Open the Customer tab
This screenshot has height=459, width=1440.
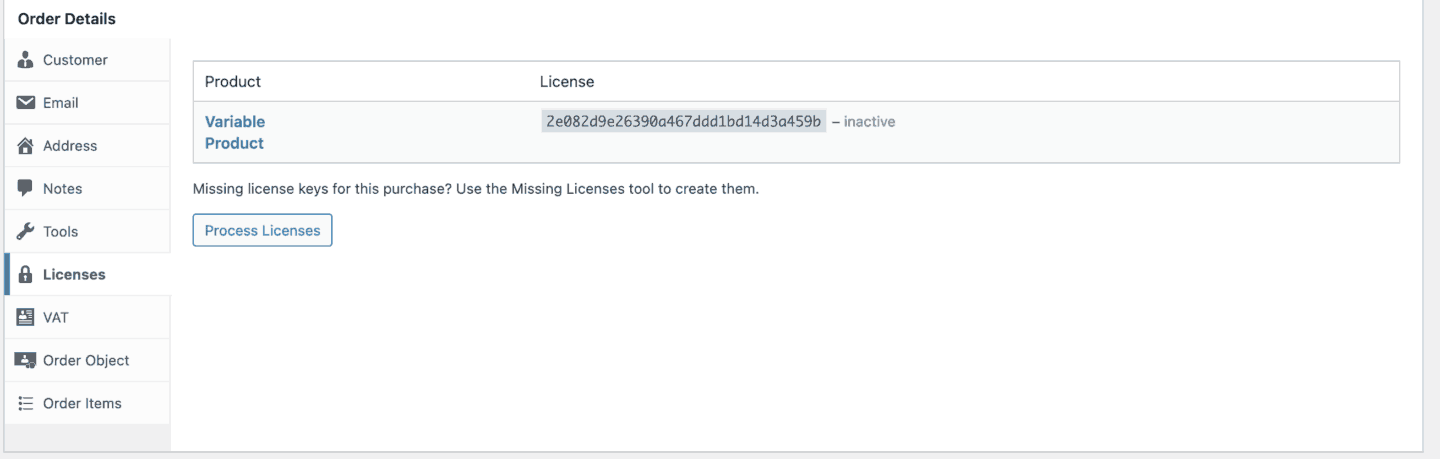point(87,60)
